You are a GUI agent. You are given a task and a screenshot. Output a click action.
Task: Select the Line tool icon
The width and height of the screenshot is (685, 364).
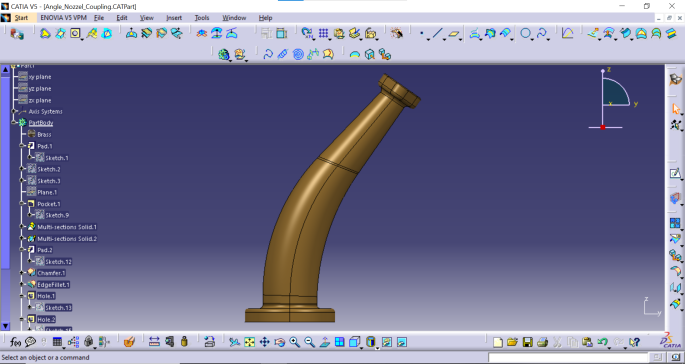pyautogui.click(x=437, y=33)
